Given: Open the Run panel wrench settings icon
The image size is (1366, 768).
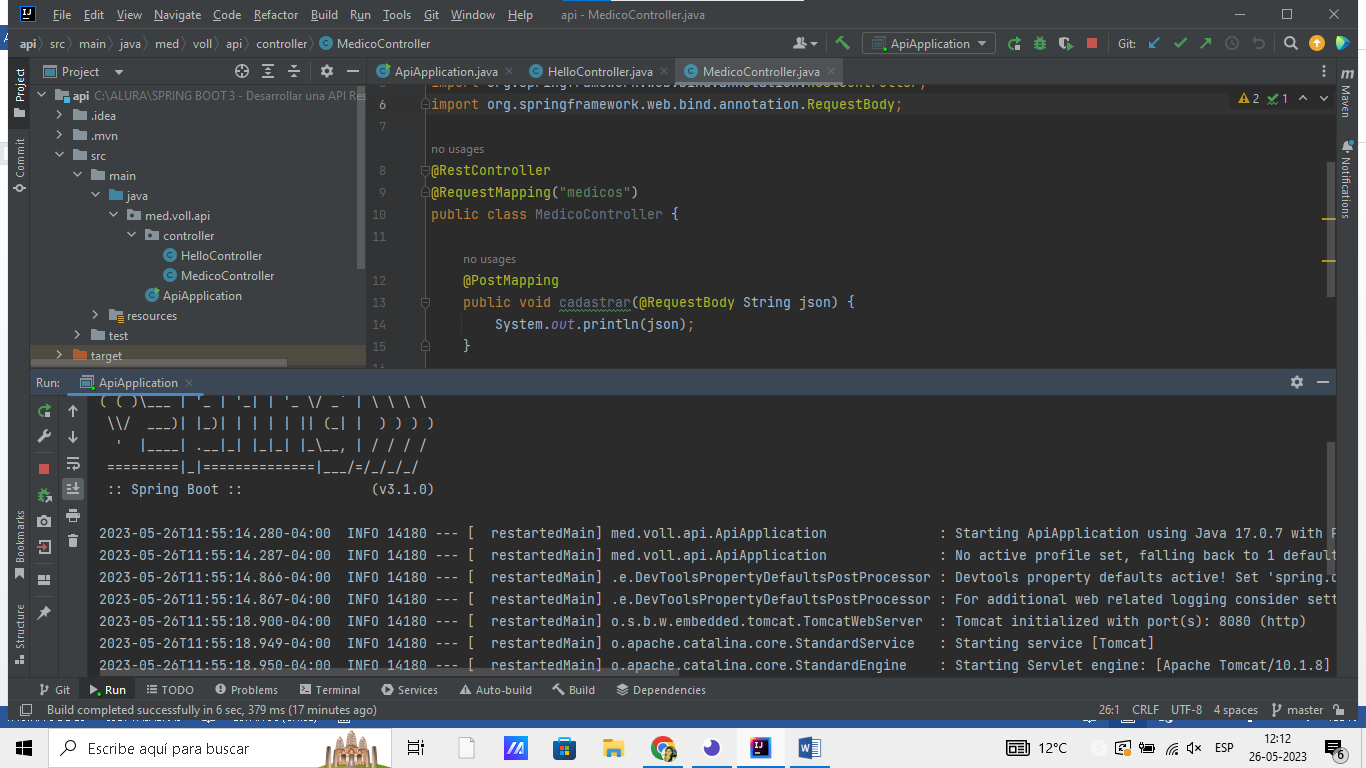Looking at the screenshot, I should pos(44,436).
